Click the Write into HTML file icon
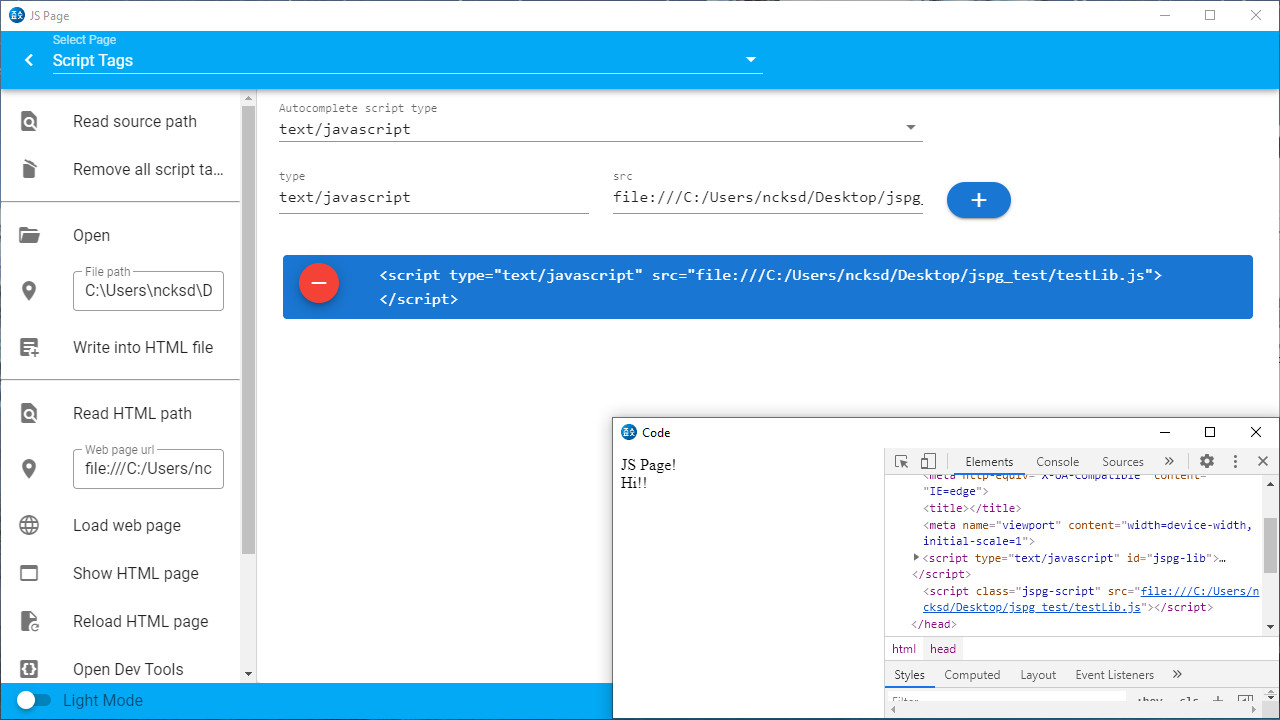Screen dimensions: 1280x720 click(x=29, y=348)
